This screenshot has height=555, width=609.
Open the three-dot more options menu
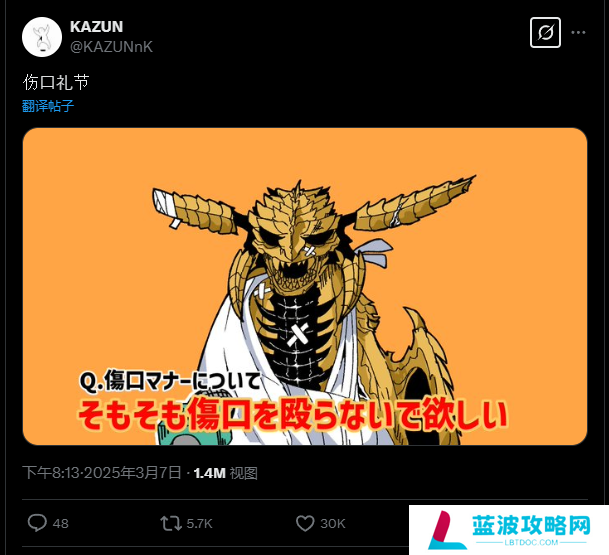coord(578,33)
